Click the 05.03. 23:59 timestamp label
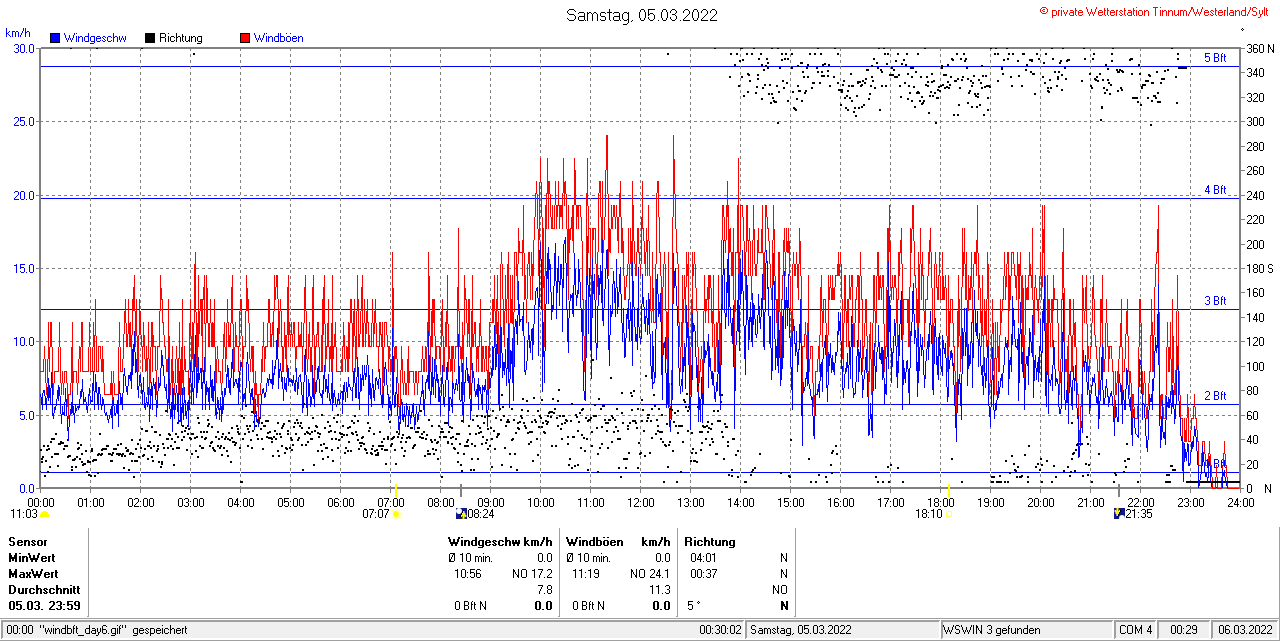1280x641 pixels. coord(45,606)
